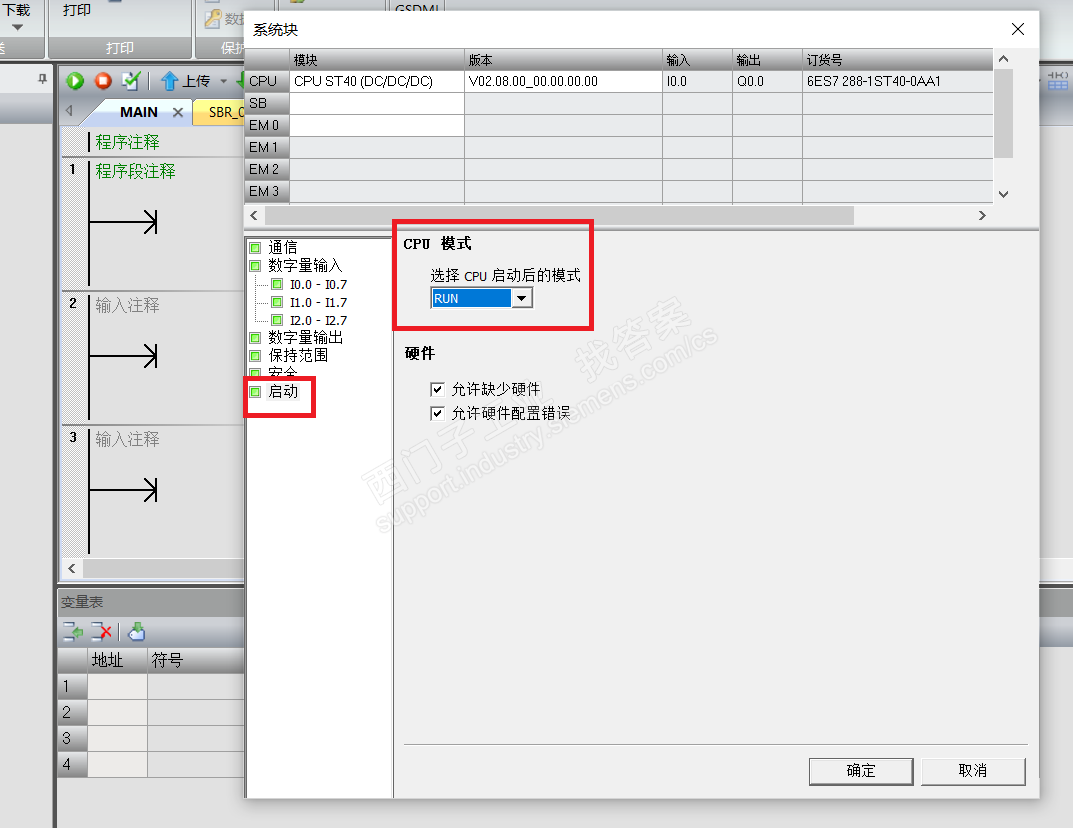Screen dimensions: 1073x828
Task: Select I2.0 - I2.7 tree entry
Action: pos(318,320)
